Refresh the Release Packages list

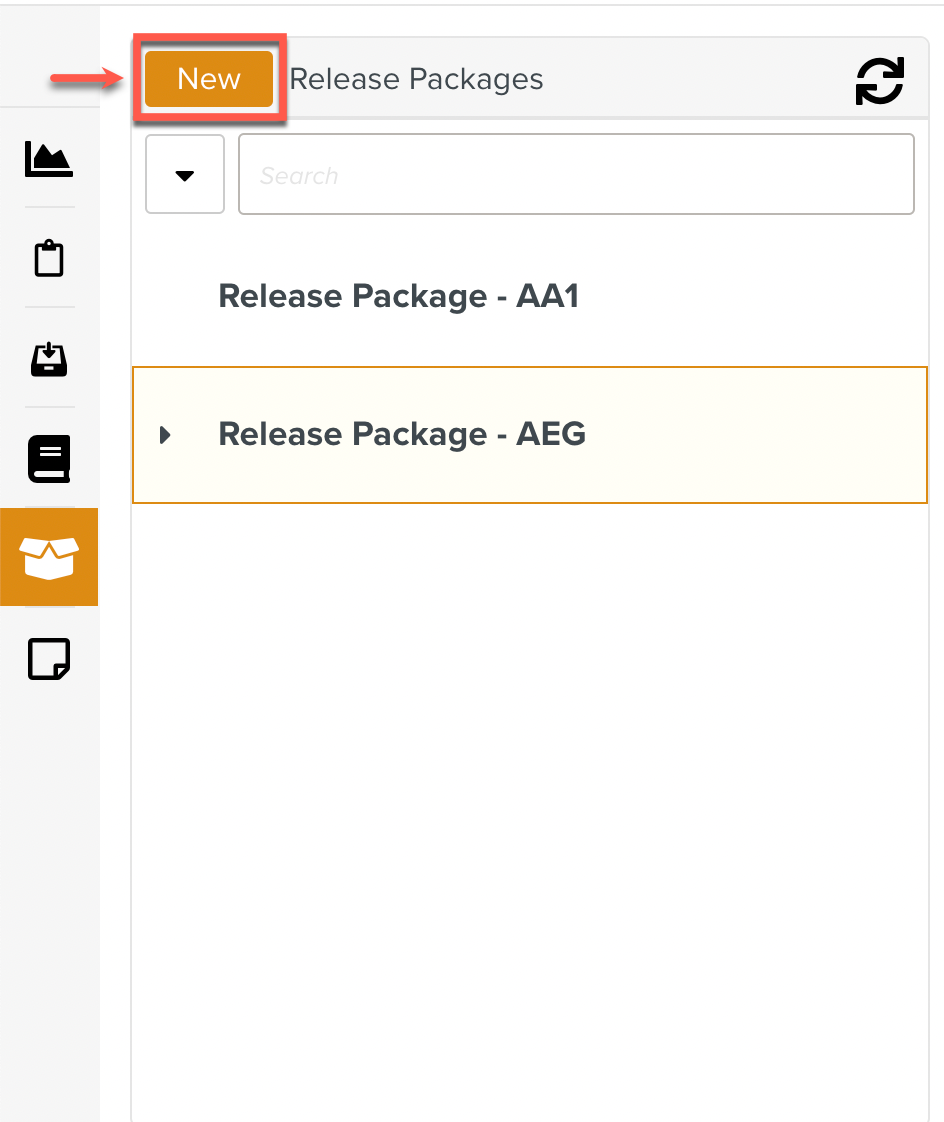tap(879, 81)
